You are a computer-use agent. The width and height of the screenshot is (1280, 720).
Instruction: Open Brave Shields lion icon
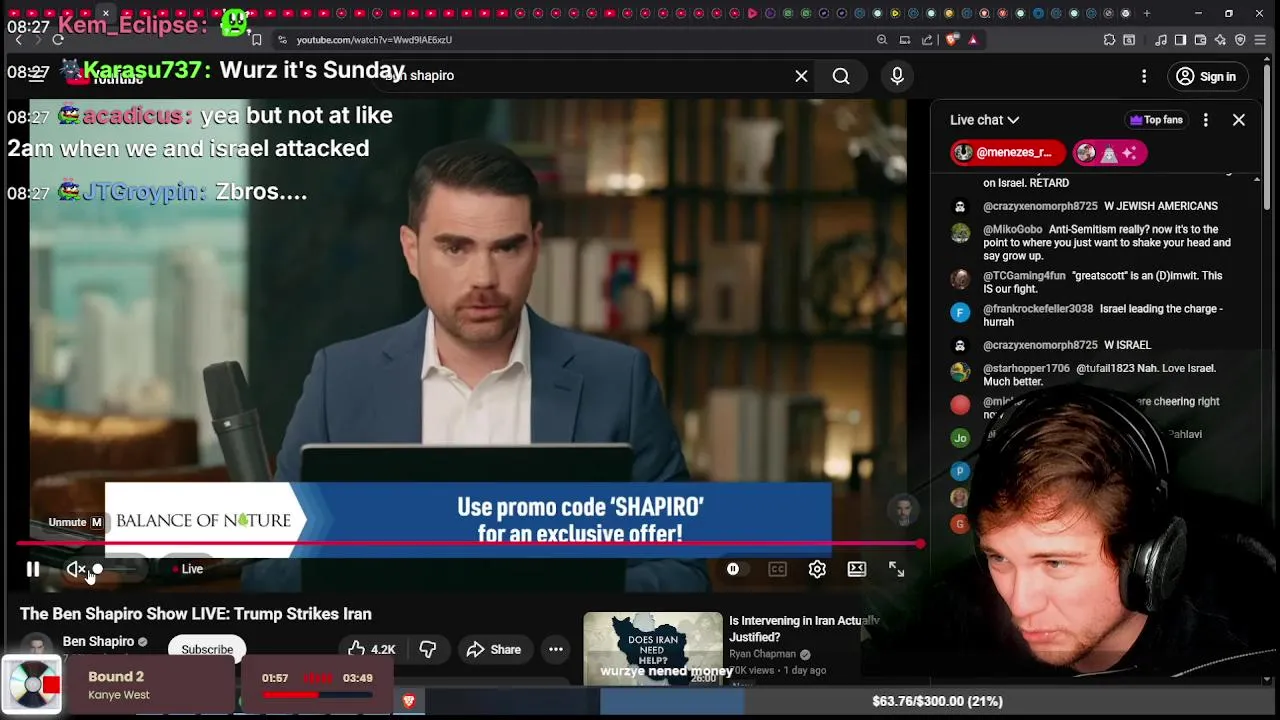tap(951, 40)
